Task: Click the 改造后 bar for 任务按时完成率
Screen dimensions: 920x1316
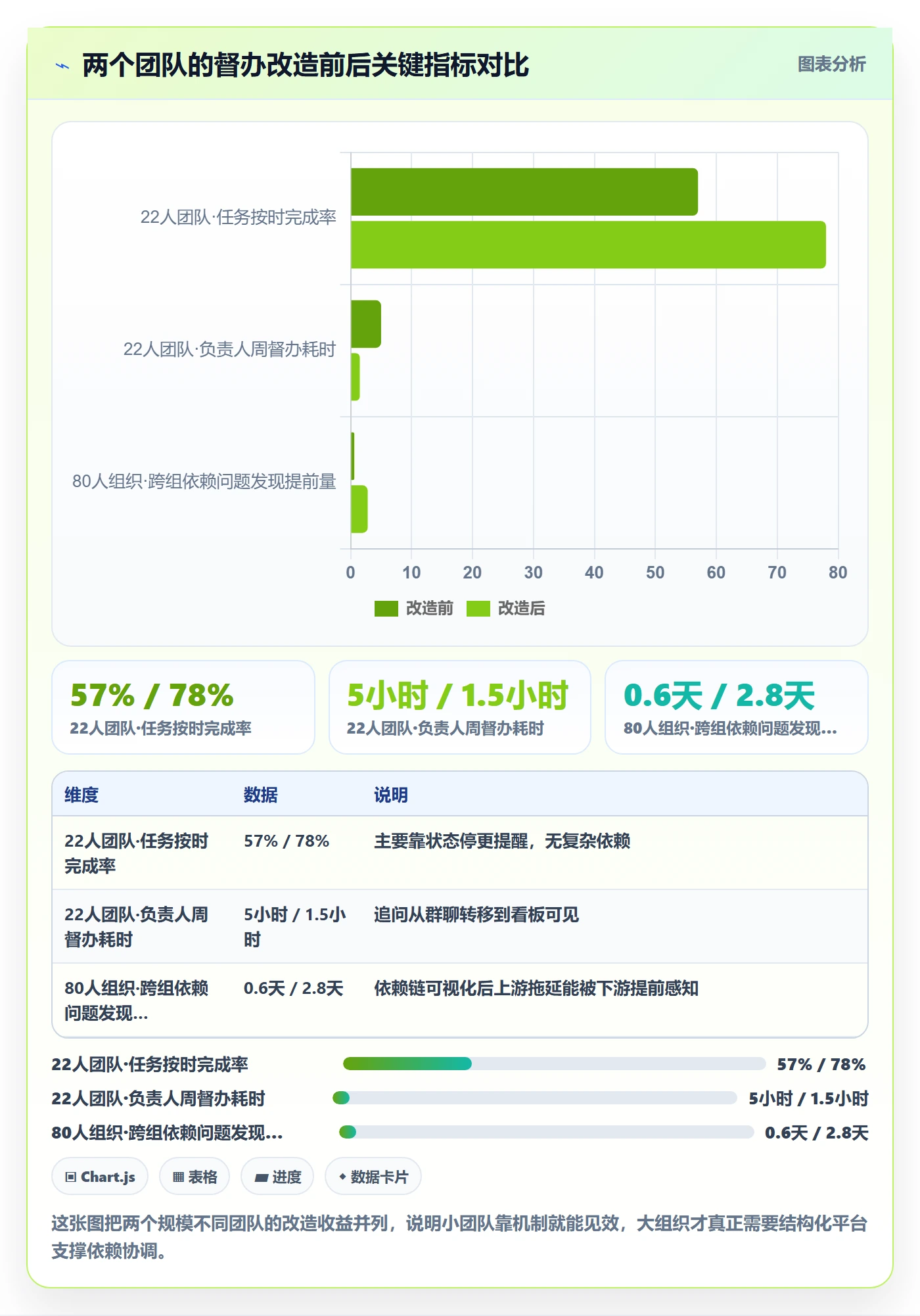Action: pyautogui.click(x=588, y=245)
